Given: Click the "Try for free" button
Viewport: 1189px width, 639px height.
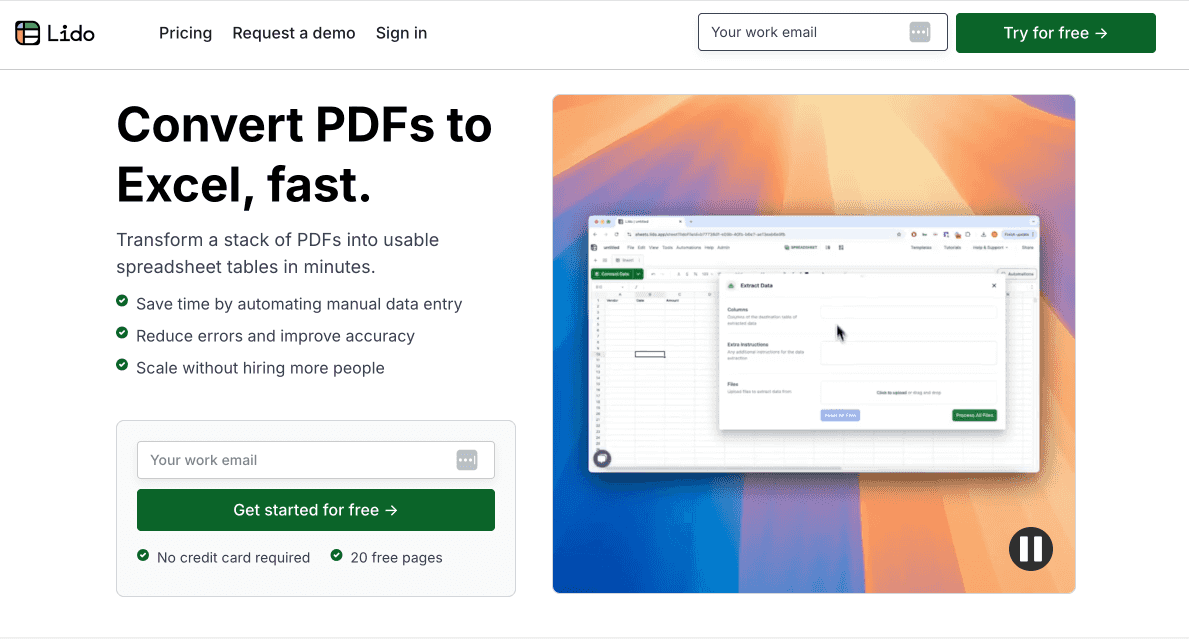Looking at the screenshot, I should coord(1055,32).
